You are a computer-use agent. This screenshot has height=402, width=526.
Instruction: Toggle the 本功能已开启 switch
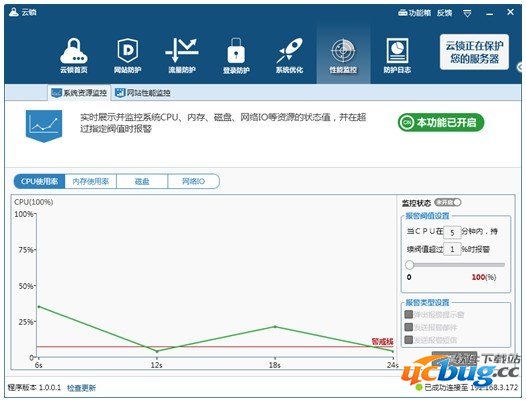click(x=441, y=122)
